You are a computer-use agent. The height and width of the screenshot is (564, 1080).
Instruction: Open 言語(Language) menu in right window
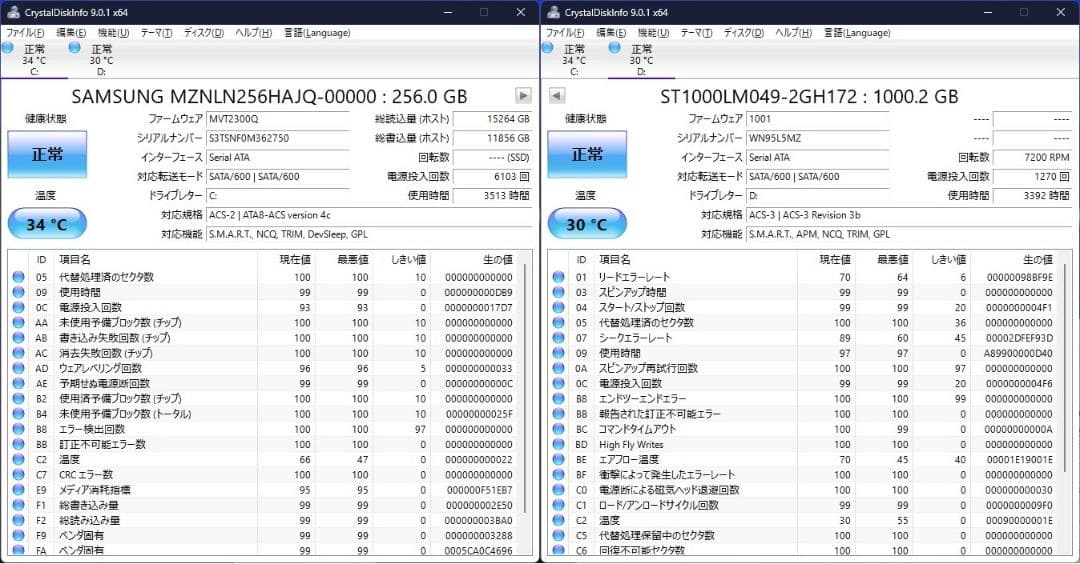point(857,33)
